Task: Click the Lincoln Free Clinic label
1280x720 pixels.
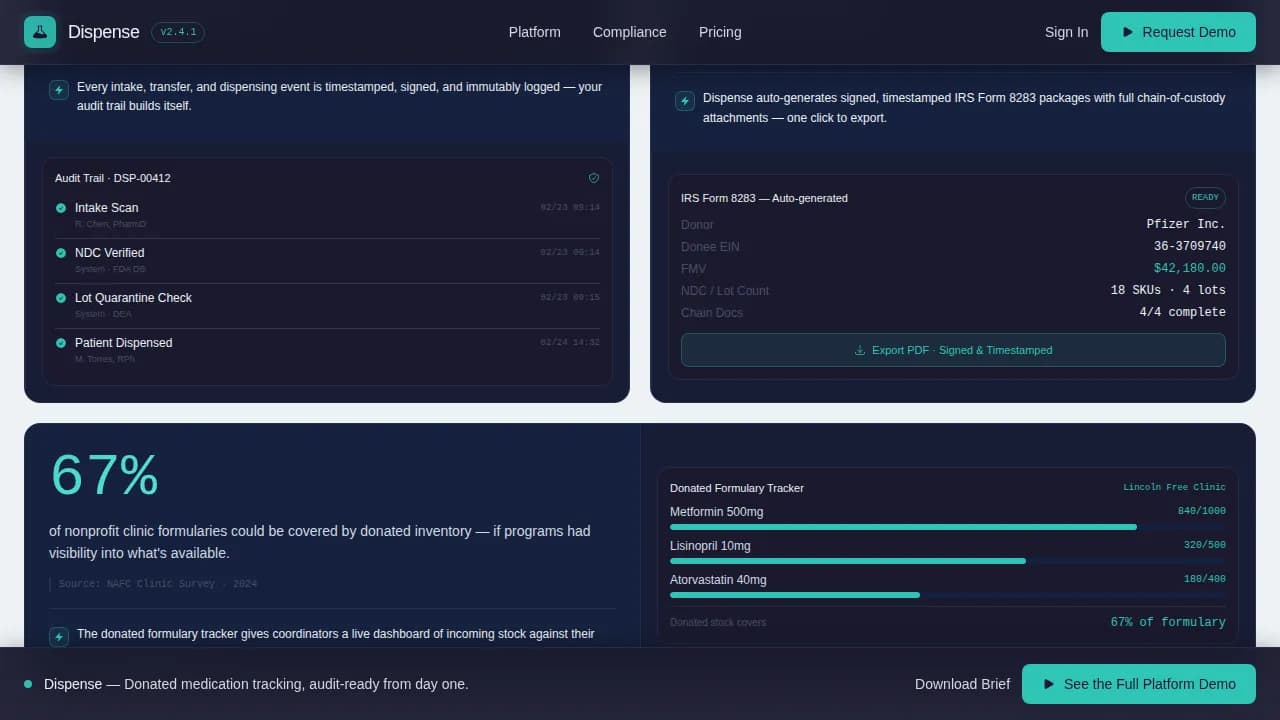Action: tap(1174, 487)
